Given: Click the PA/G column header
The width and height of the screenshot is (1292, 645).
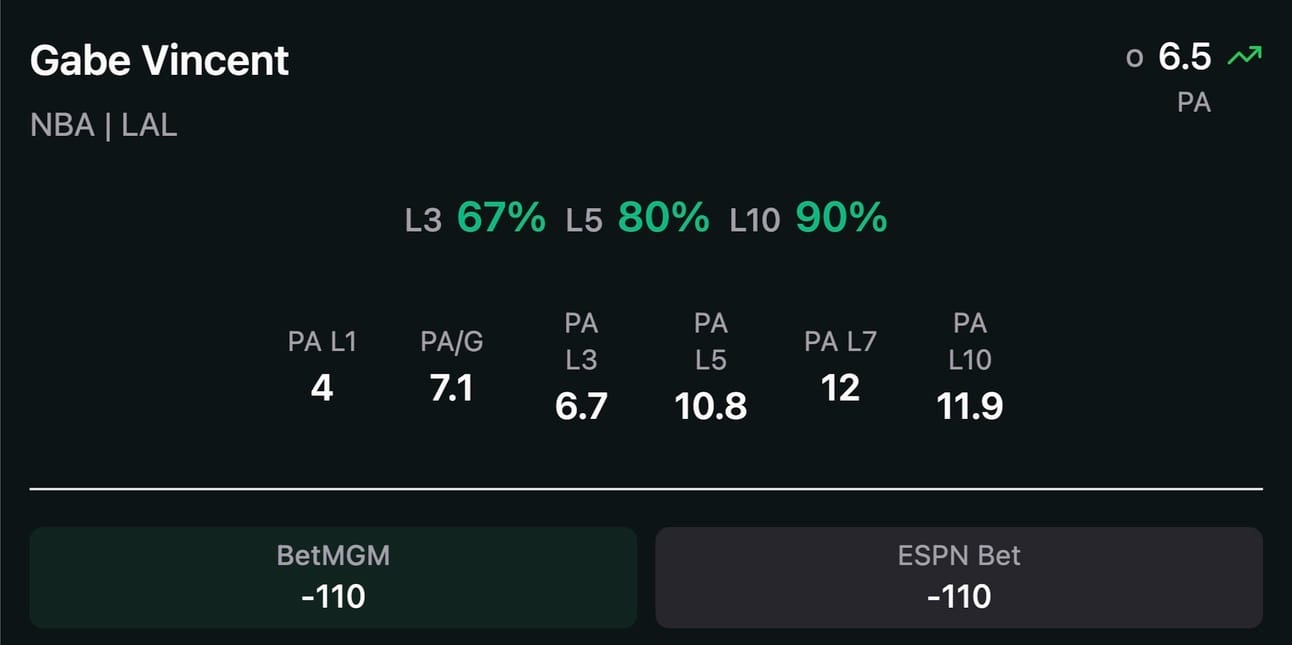Looking at the screenshot, I should tap(451, 341).
